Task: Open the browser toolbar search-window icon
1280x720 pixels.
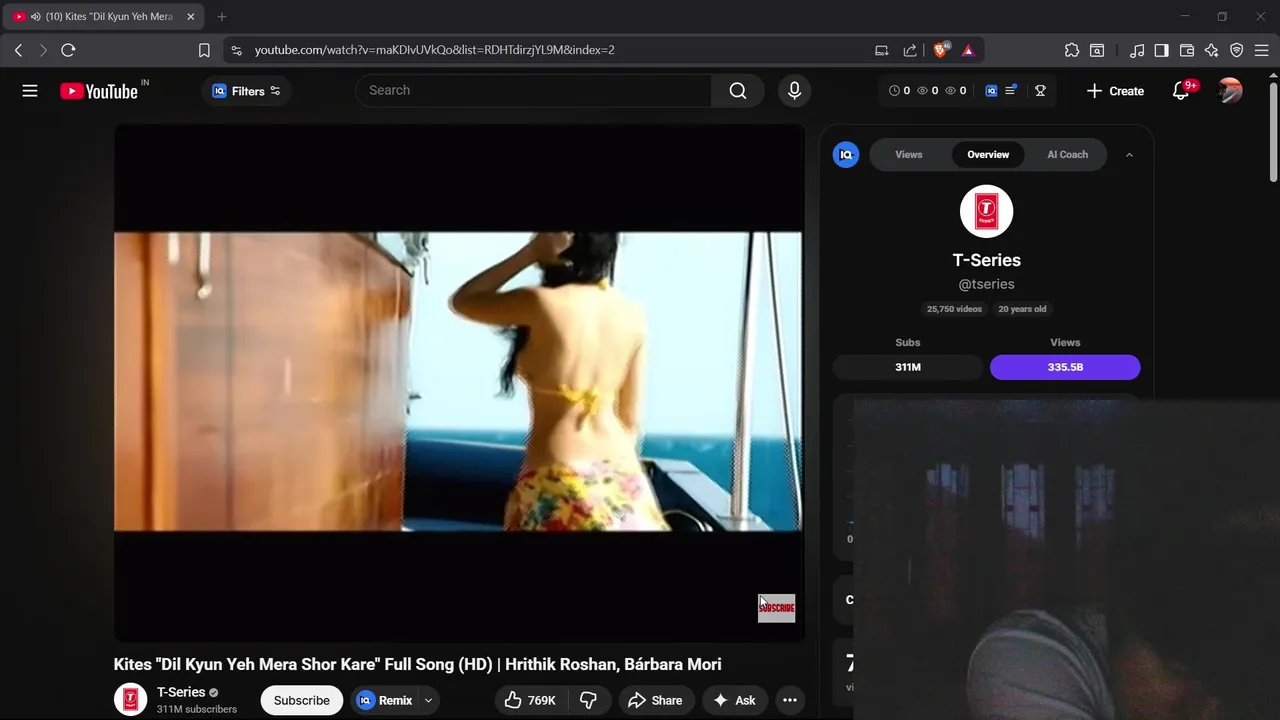Action: pyautogui.click(x=1097, y=50)
